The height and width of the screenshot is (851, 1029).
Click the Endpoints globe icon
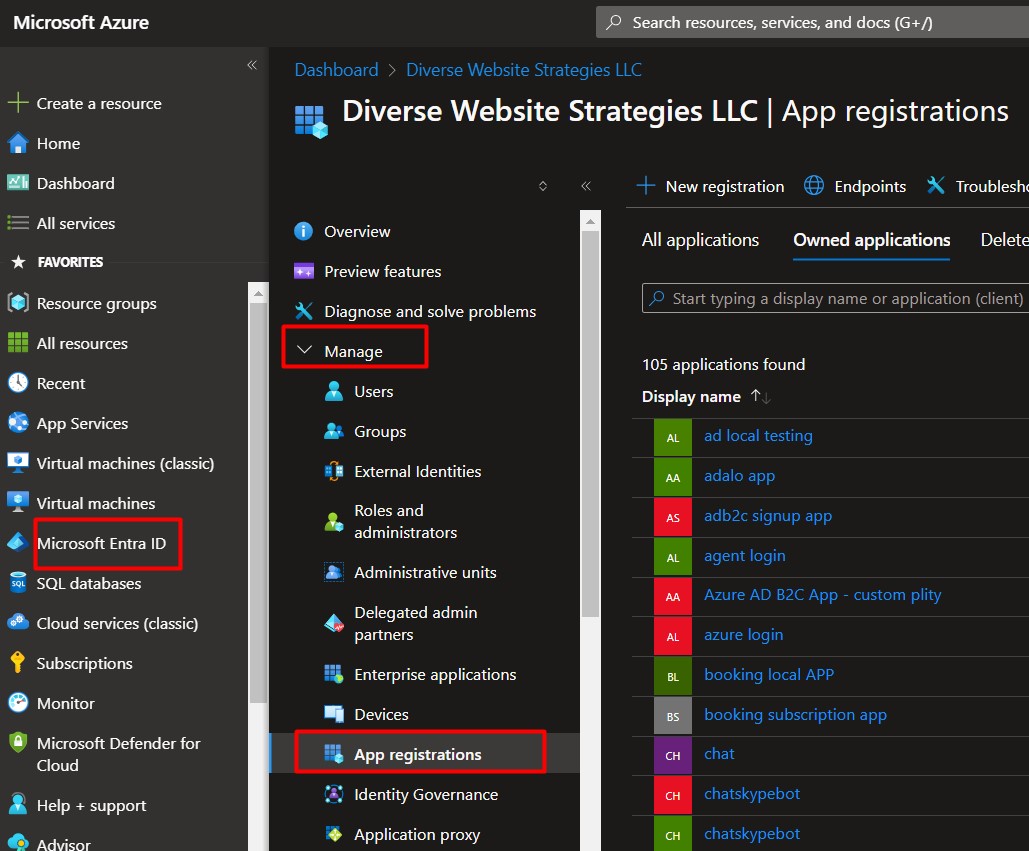coord(814,186)
